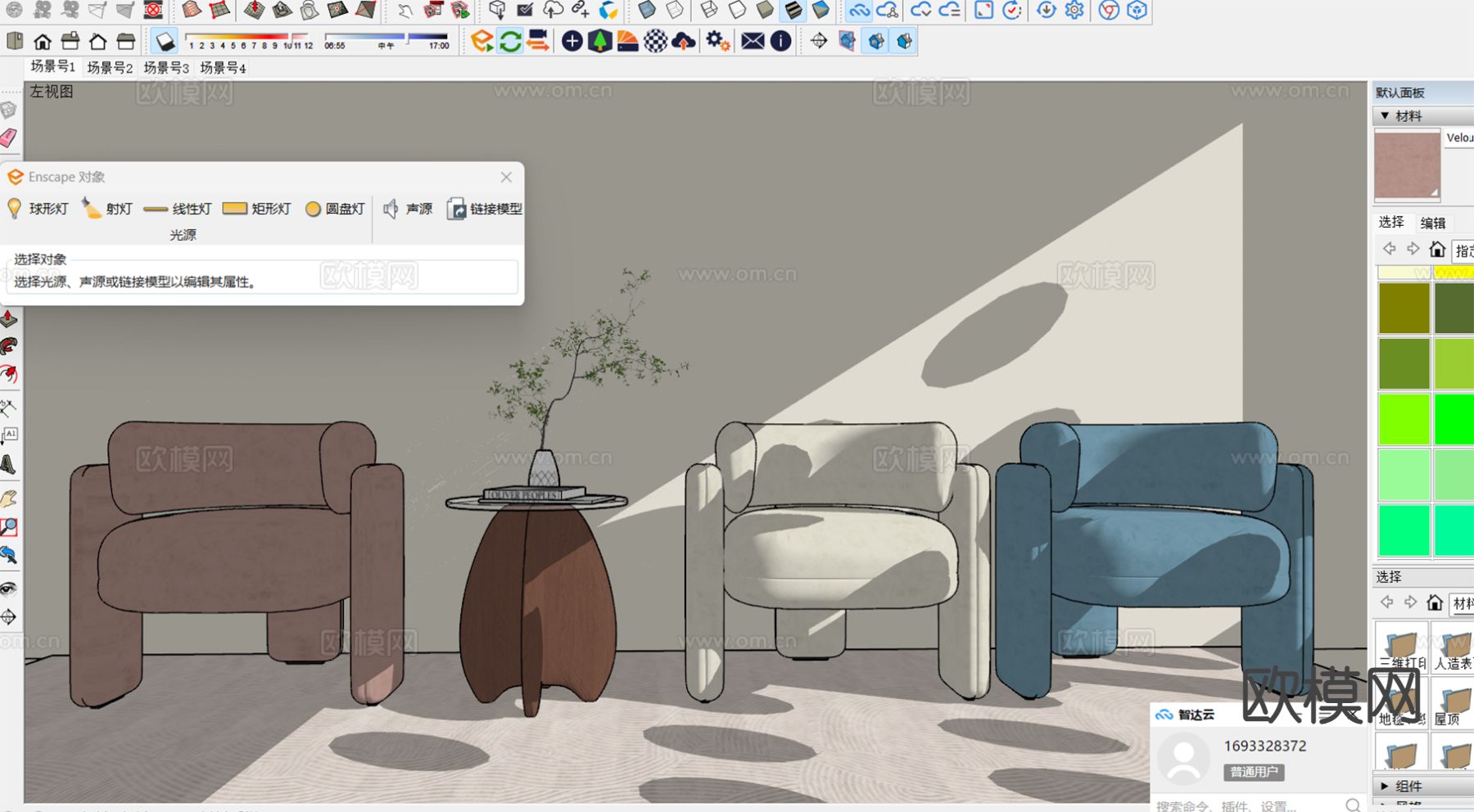1474x812 pixels.
Task: Add a sphere light (球形灯)
Action: pos(38,209)
